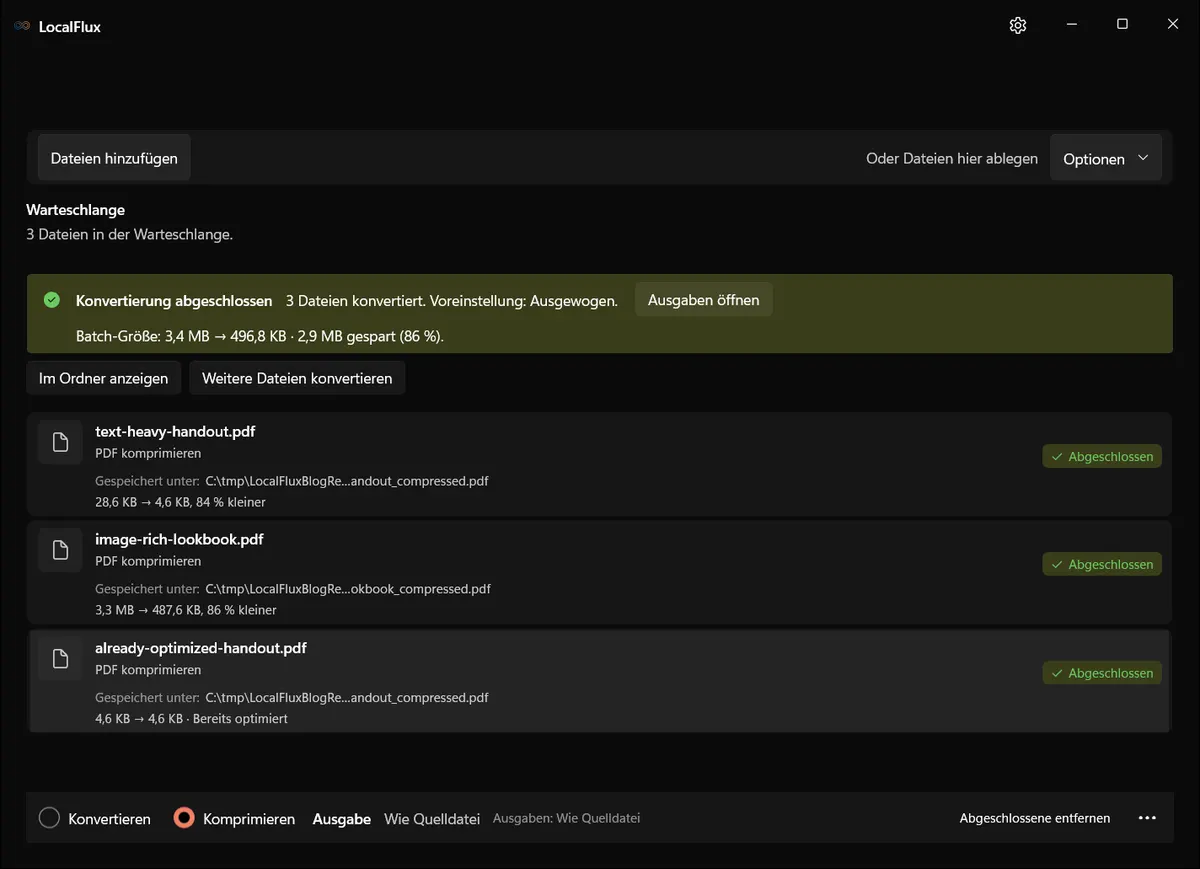The height and width of the screenshot is (869, 1200).
Task: Select the image-rich-lookbook.pdf file name
Action: 179,539
